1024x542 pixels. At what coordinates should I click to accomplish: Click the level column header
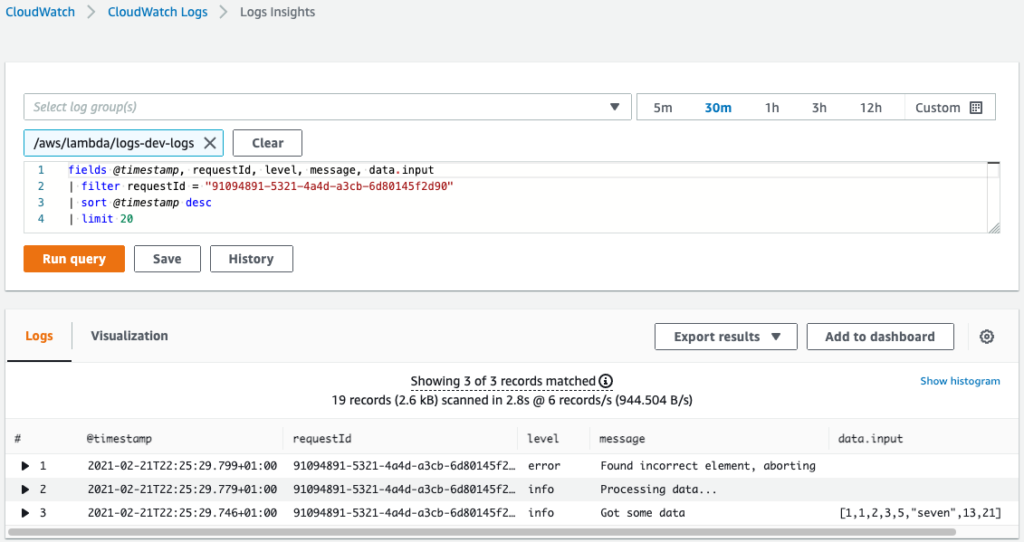[543, 438]
